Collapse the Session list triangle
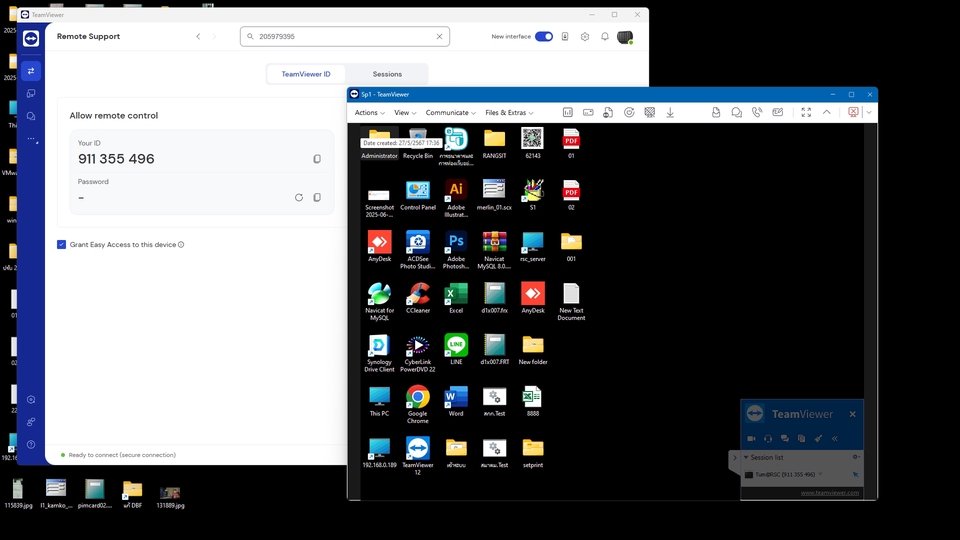This screenshot has width=960, height=540. click(x=745, y=457)
